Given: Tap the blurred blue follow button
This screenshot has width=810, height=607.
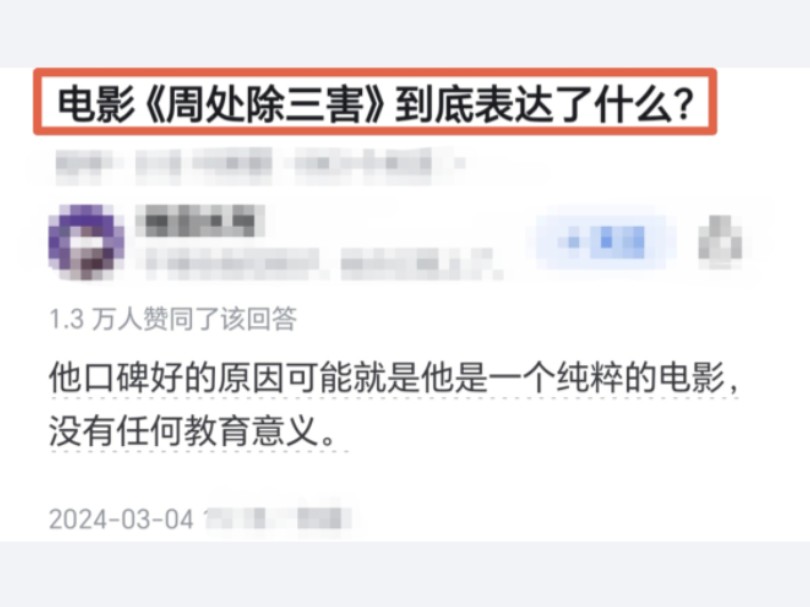Looking at the screenshot, I should click(x=604, y=241).
